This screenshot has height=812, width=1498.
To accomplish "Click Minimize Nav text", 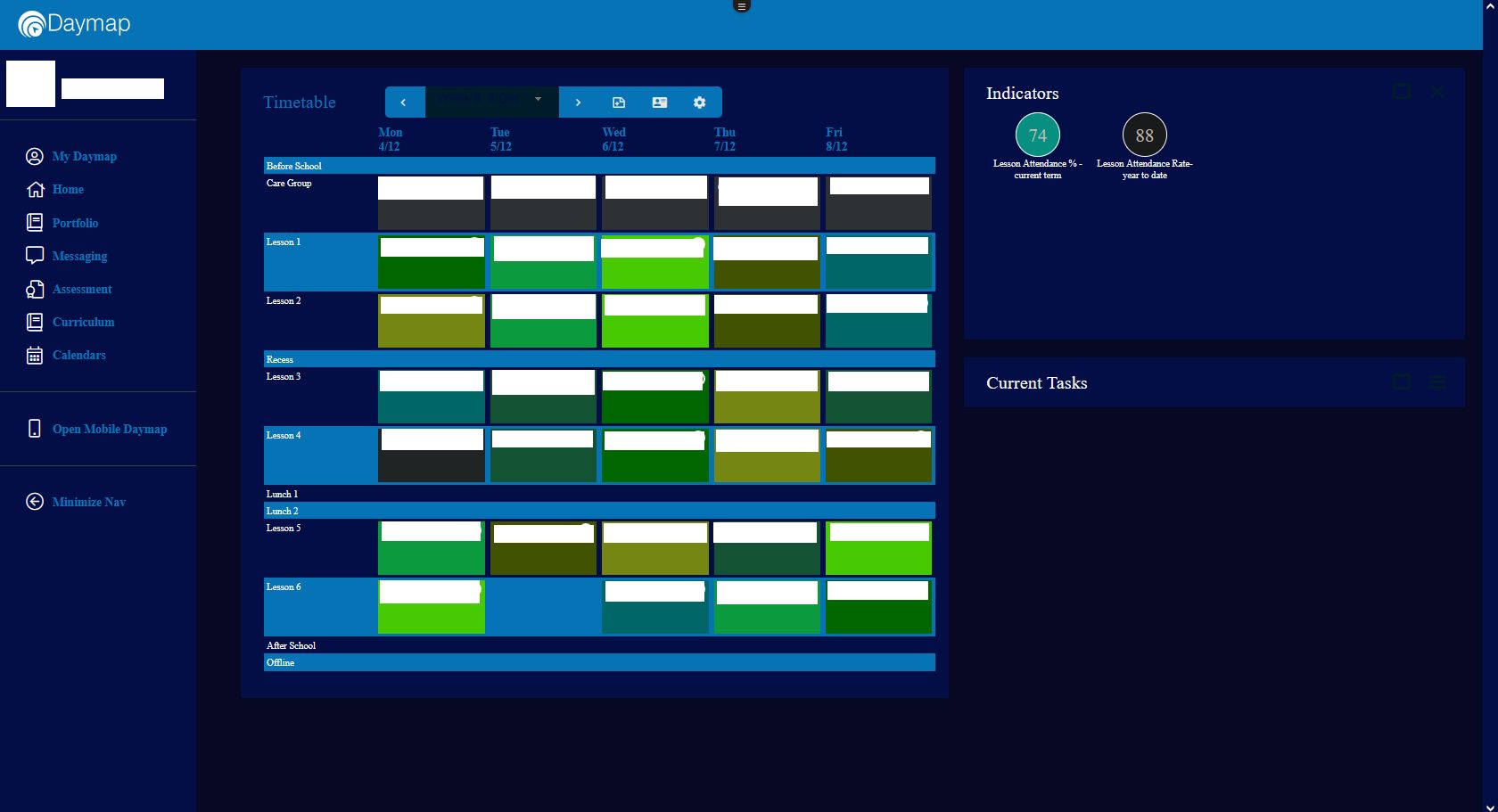I will point(89,502).
